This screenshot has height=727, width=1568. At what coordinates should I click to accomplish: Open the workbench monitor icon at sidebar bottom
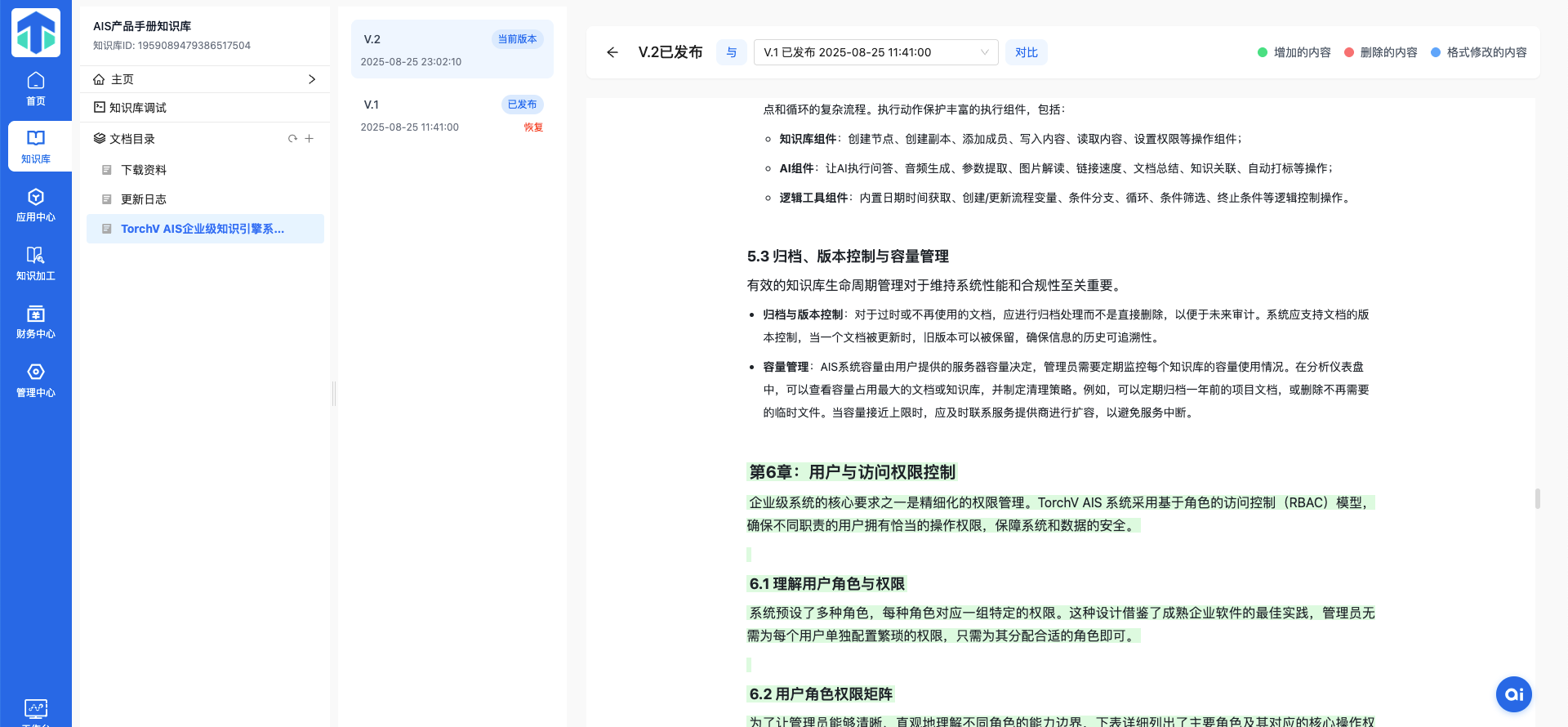coord(36,708)
